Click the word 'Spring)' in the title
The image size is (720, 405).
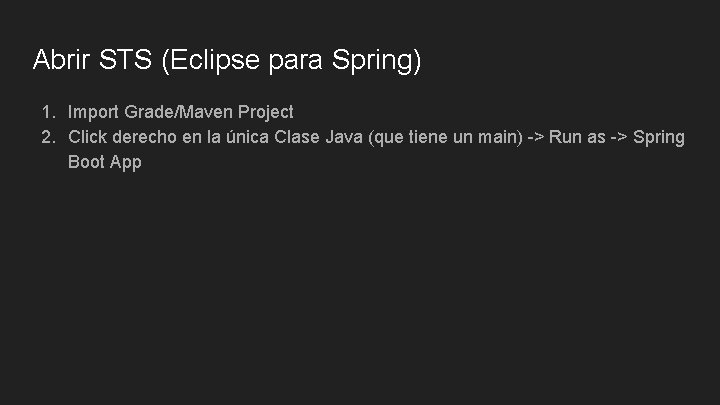click(x=376, y=61)
